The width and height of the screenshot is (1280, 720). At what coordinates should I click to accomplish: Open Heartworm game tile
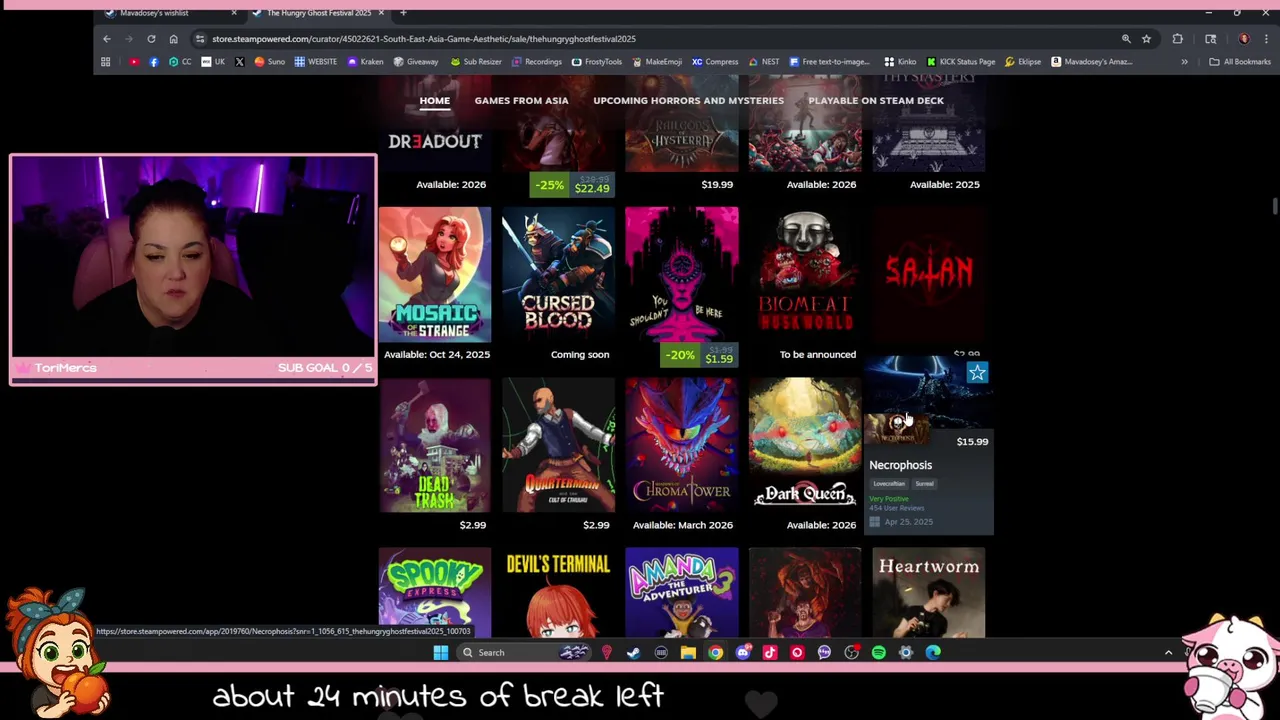(929, 592)
